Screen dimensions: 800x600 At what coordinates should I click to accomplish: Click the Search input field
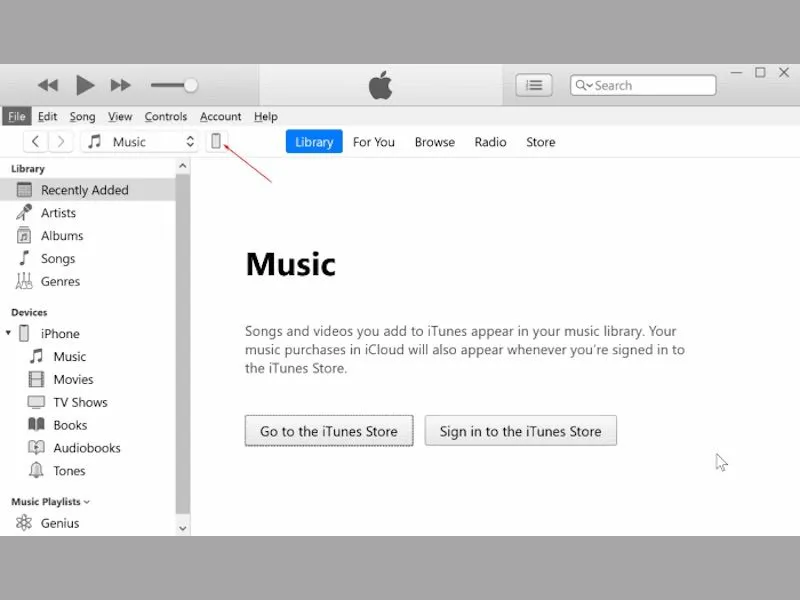pos(643,85)
